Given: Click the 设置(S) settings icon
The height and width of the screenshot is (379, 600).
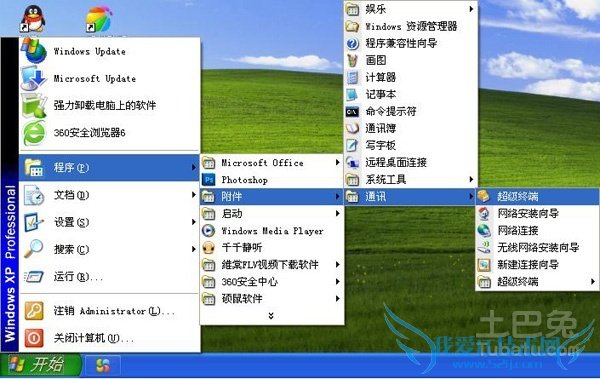Looking at the screenshot, I should click(34, 222).
